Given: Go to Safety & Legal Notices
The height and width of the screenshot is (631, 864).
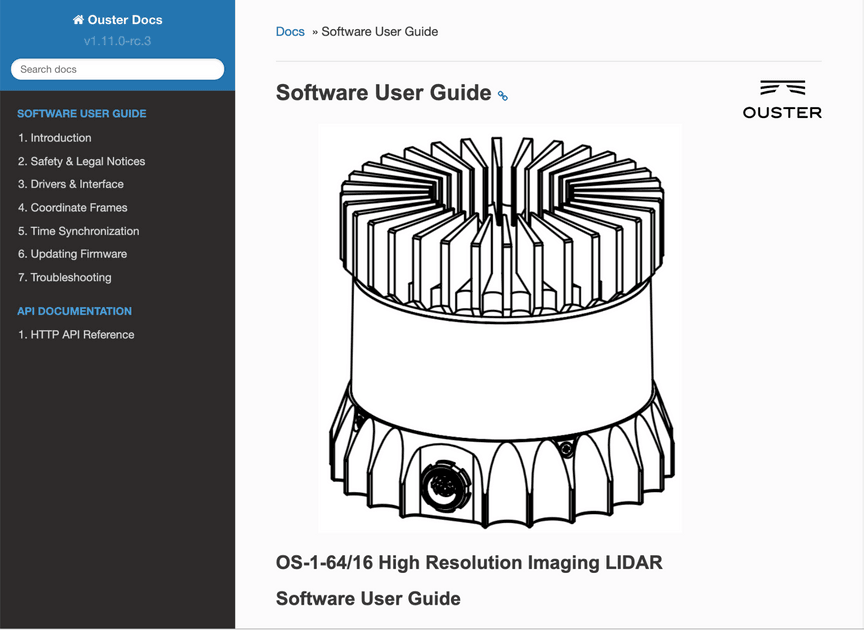Looking at the screenshot, I should click(x=81, y=161).
